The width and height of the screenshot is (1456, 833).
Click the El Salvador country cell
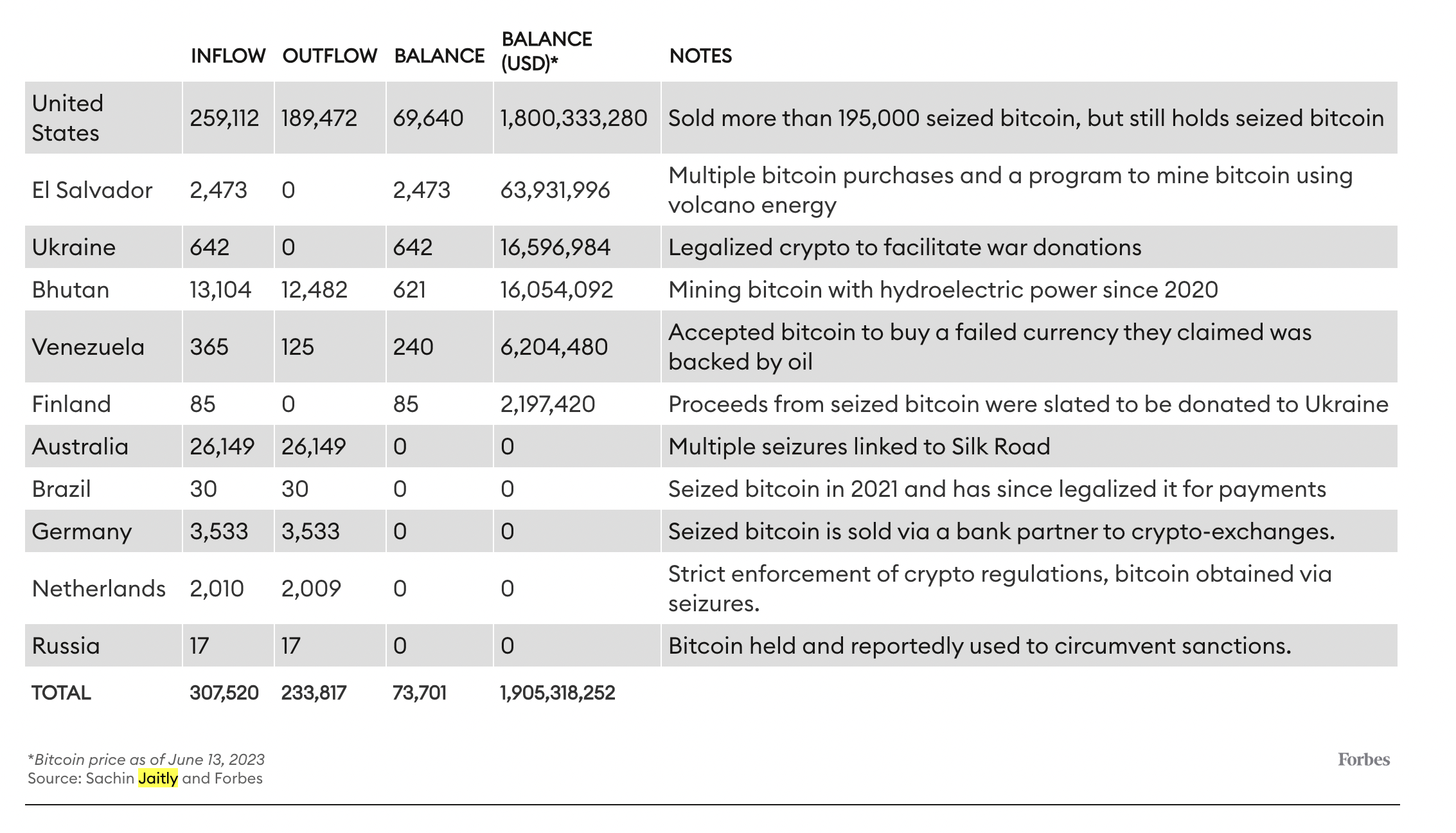[x=92, y=190]
